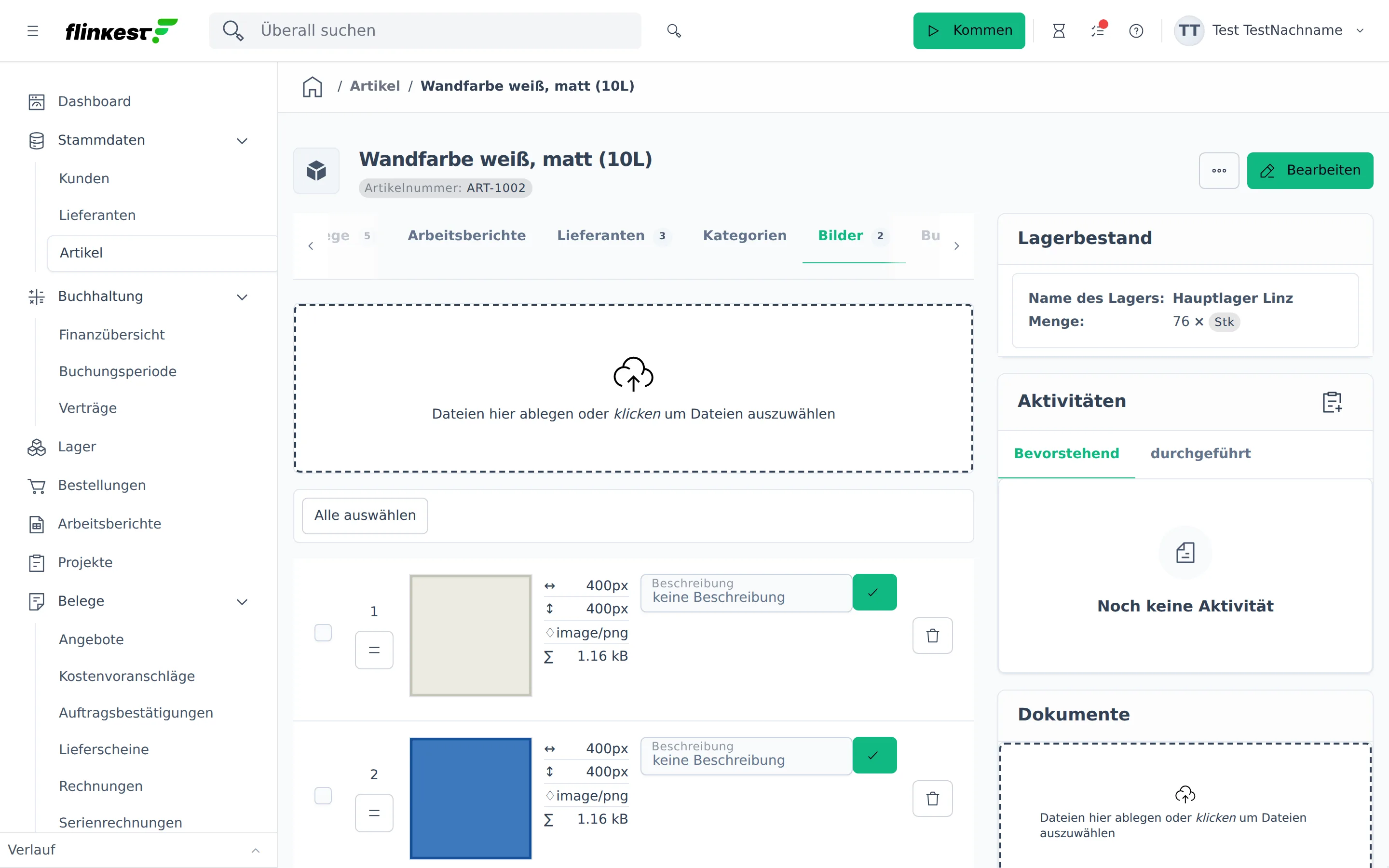
Task: Click the flinkest logo
Action: click(122, 30)
